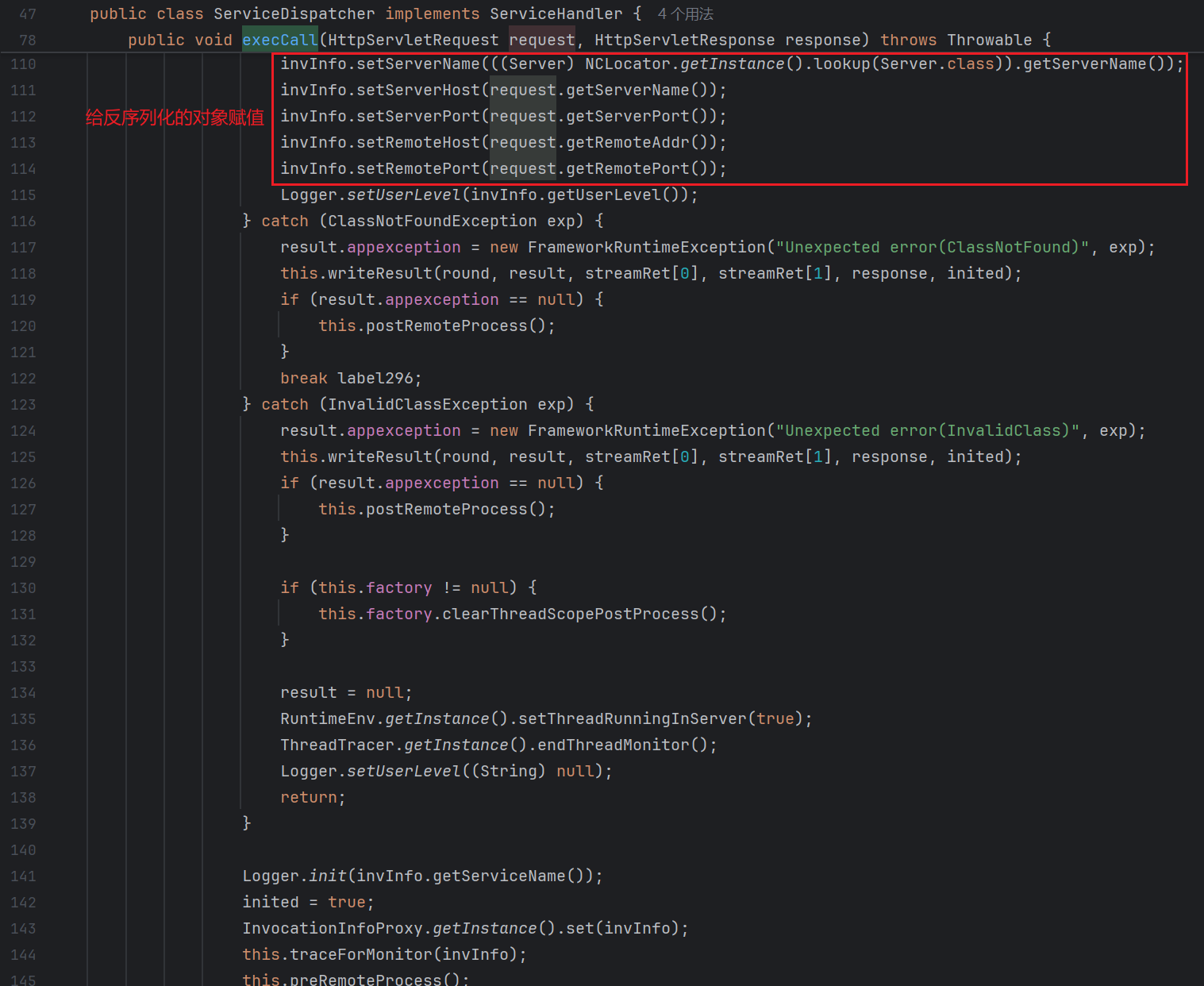The image size is (1204, 986).
Task: Click 'inited = true' assignment line
Action: [306, 903]
